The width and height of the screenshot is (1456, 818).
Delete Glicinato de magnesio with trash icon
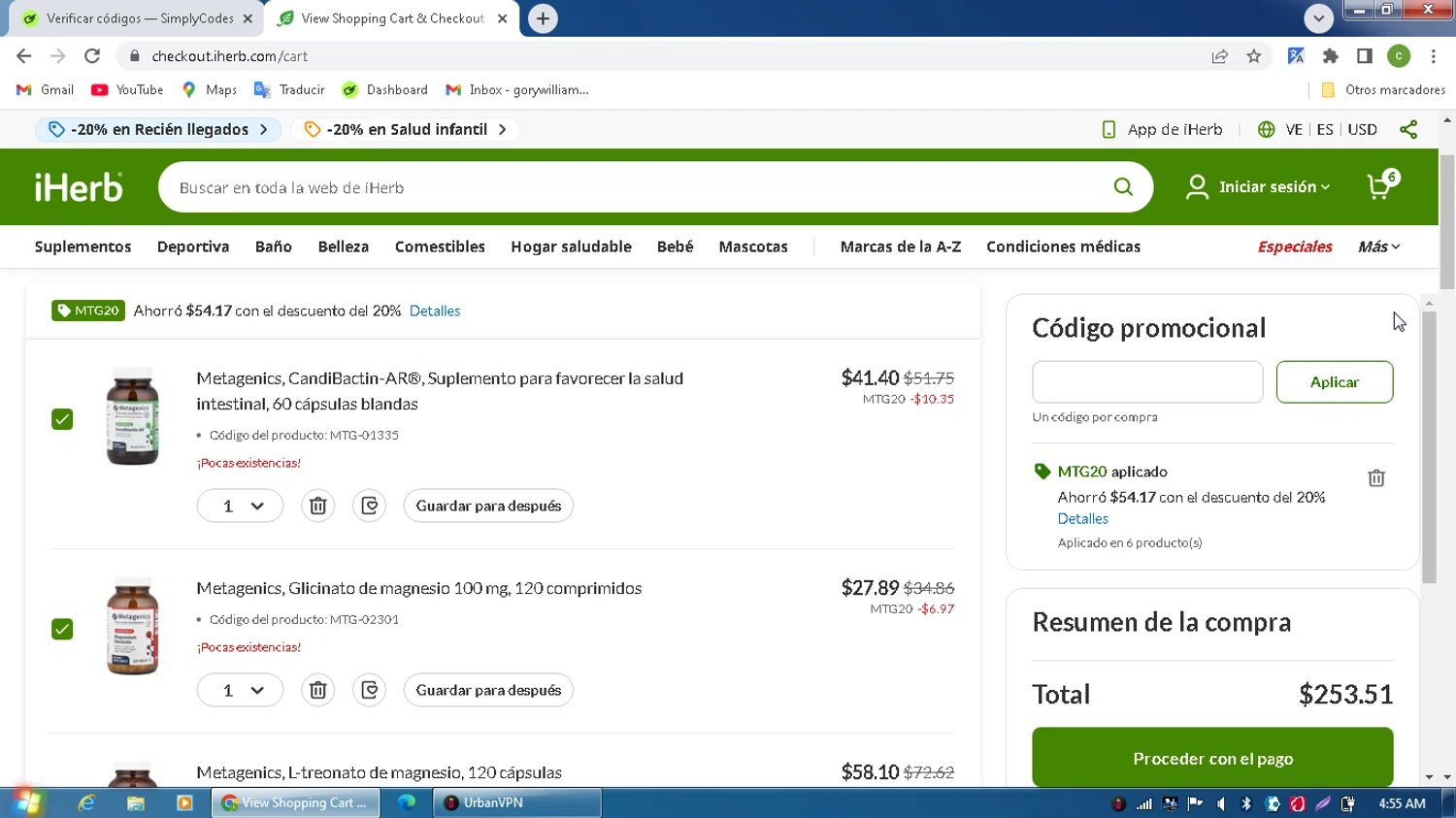point(317,690)
